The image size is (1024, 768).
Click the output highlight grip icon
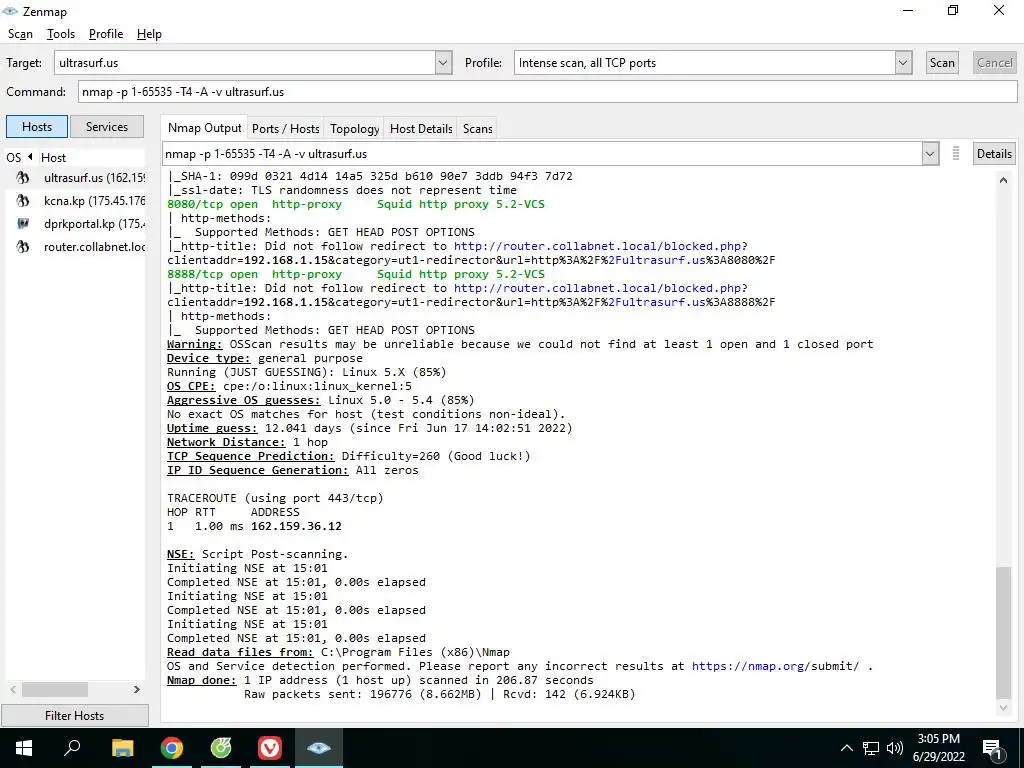tap(955, 153)
